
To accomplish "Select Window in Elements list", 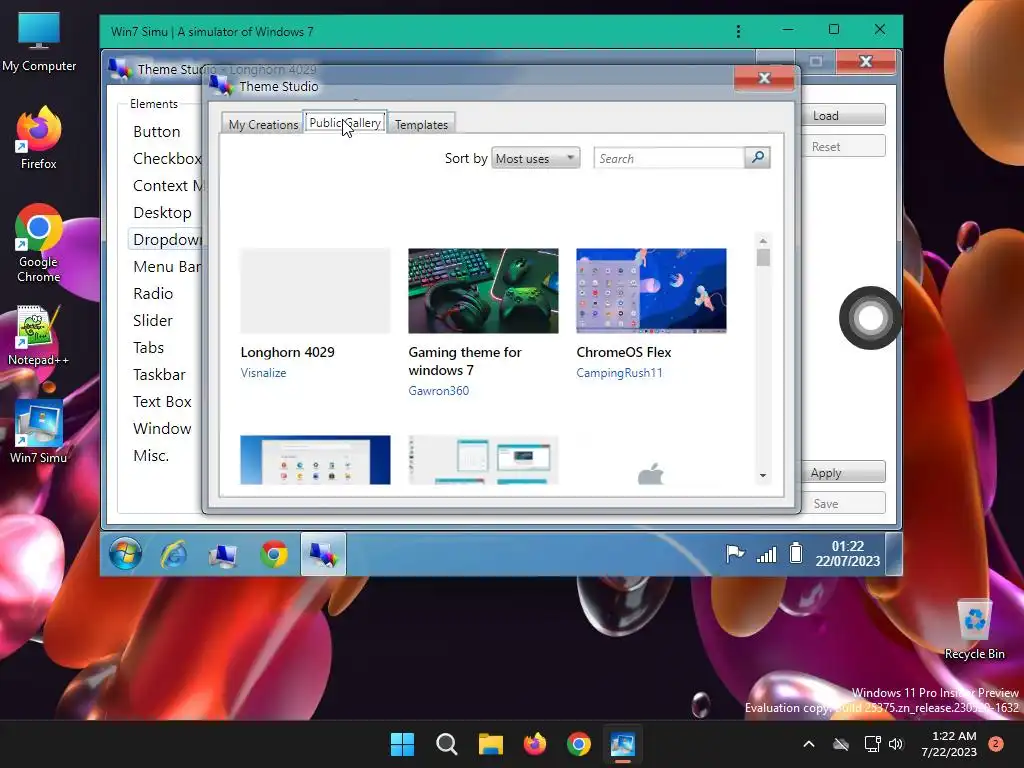I will click(162, 428).
